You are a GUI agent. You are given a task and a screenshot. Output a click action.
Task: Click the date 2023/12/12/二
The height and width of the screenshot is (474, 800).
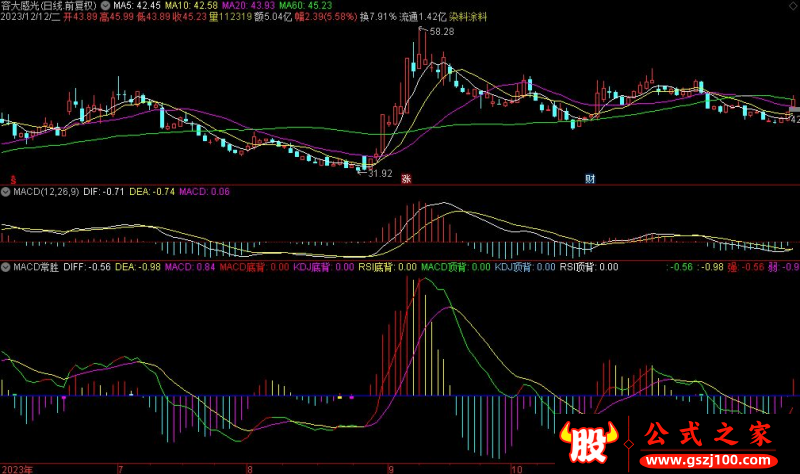coord(31,17)
